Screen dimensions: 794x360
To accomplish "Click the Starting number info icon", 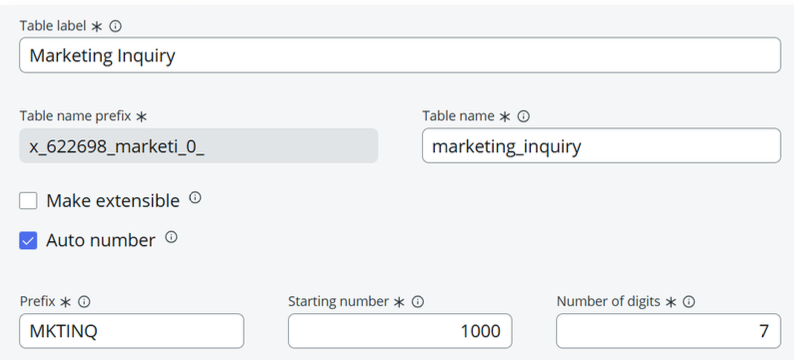I will click(x=417, y=302).
